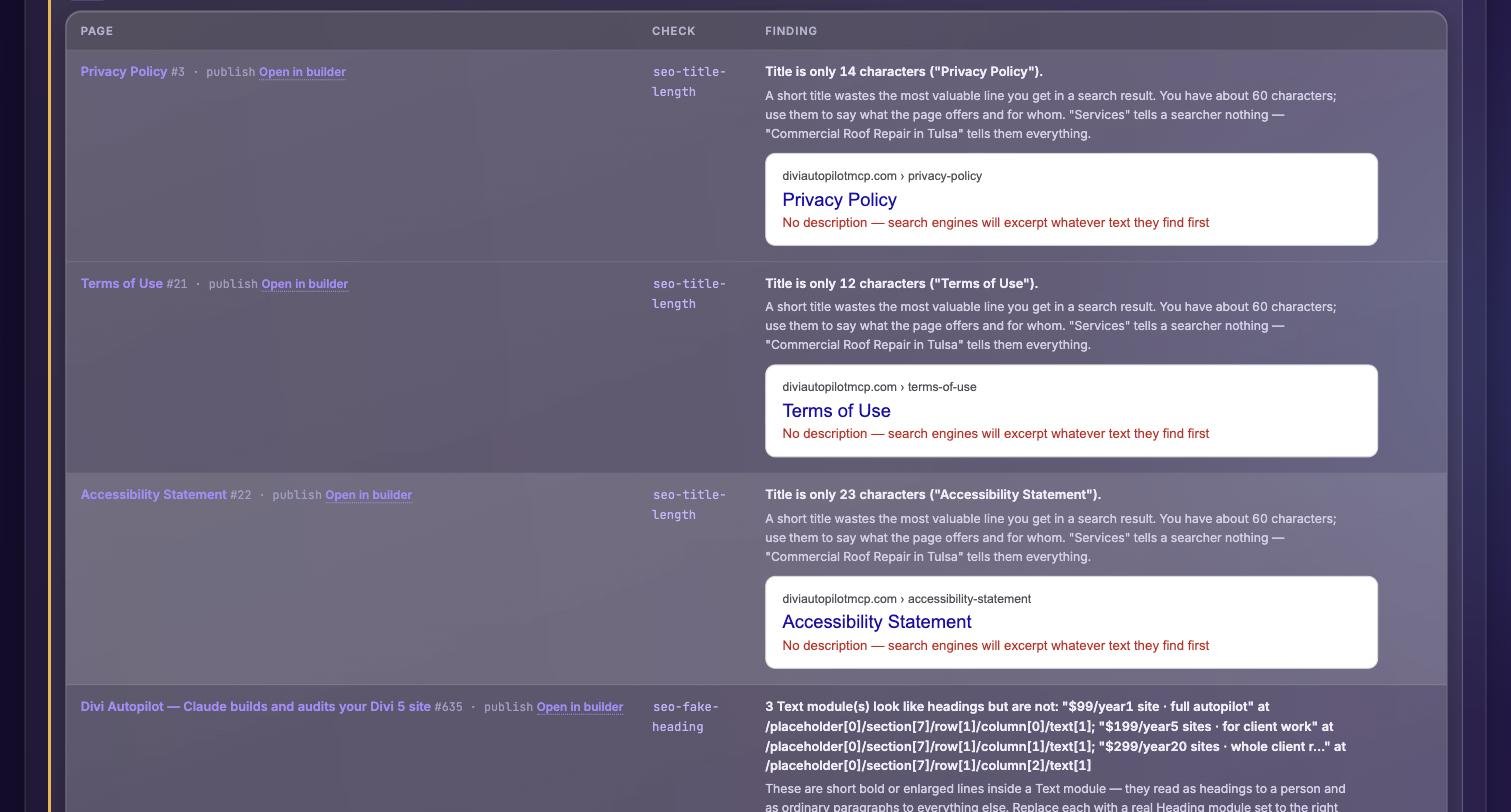
Task: Open the Accessibility Statement page link
Action: tap(154, 495)
